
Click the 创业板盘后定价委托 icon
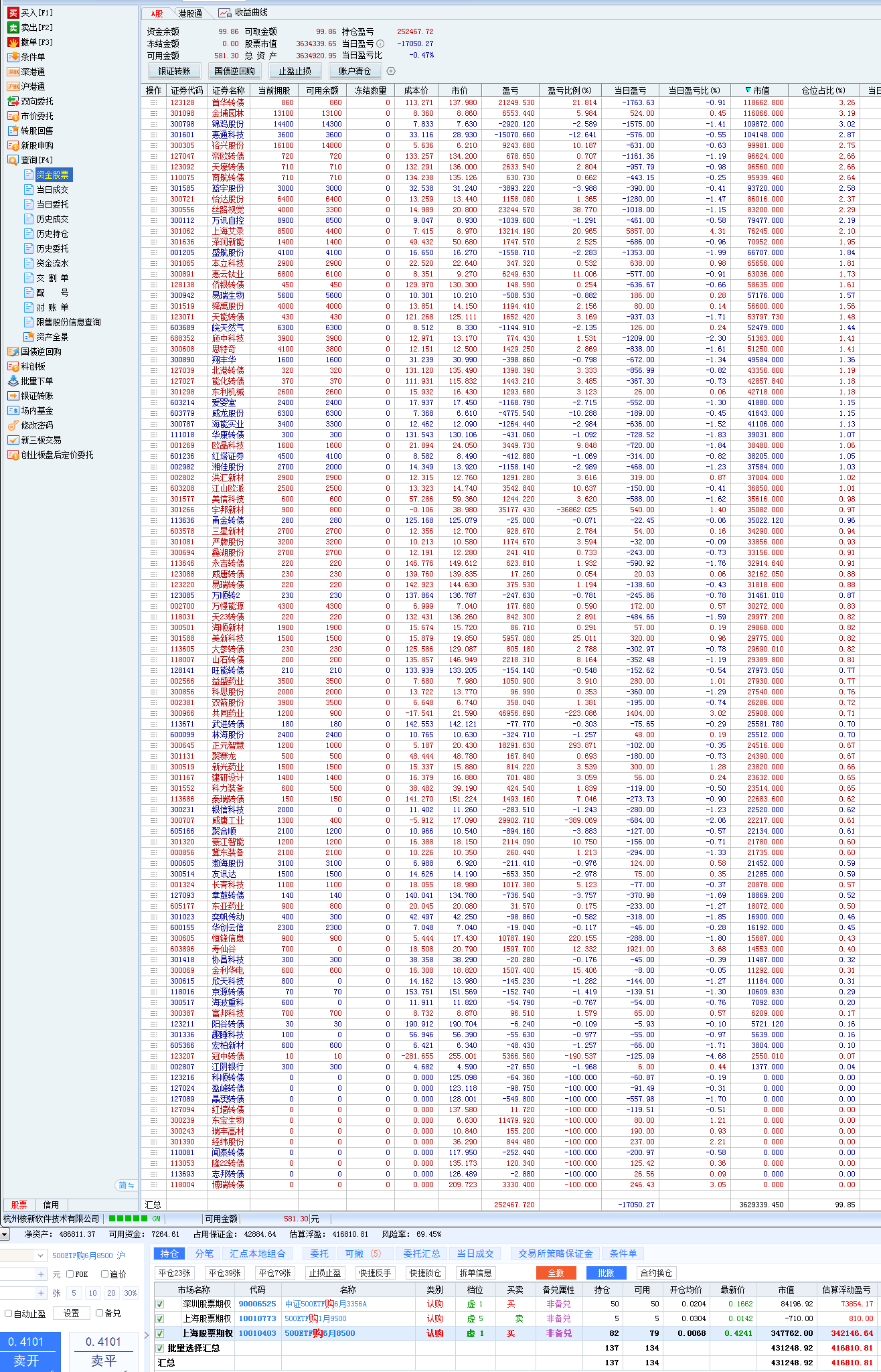tap(13, 455)
